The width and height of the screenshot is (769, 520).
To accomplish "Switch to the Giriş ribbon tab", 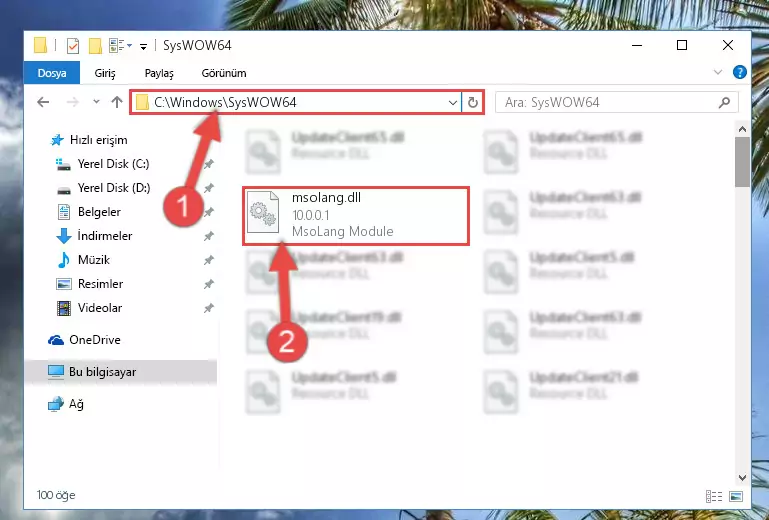I will pyautogui.click(x=104, y=73).
